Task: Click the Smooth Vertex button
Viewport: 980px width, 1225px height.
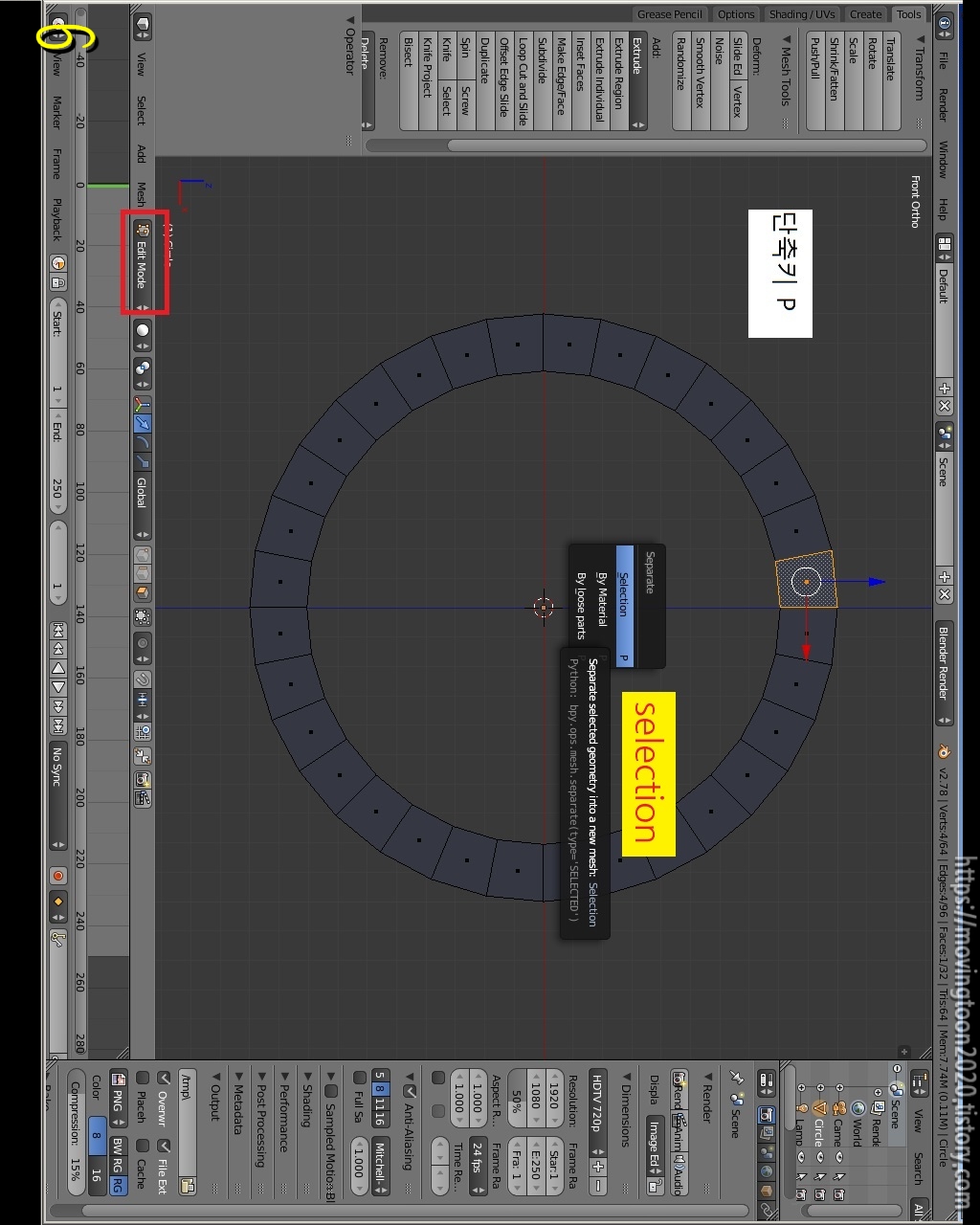Action: click(x=700, y=79)
